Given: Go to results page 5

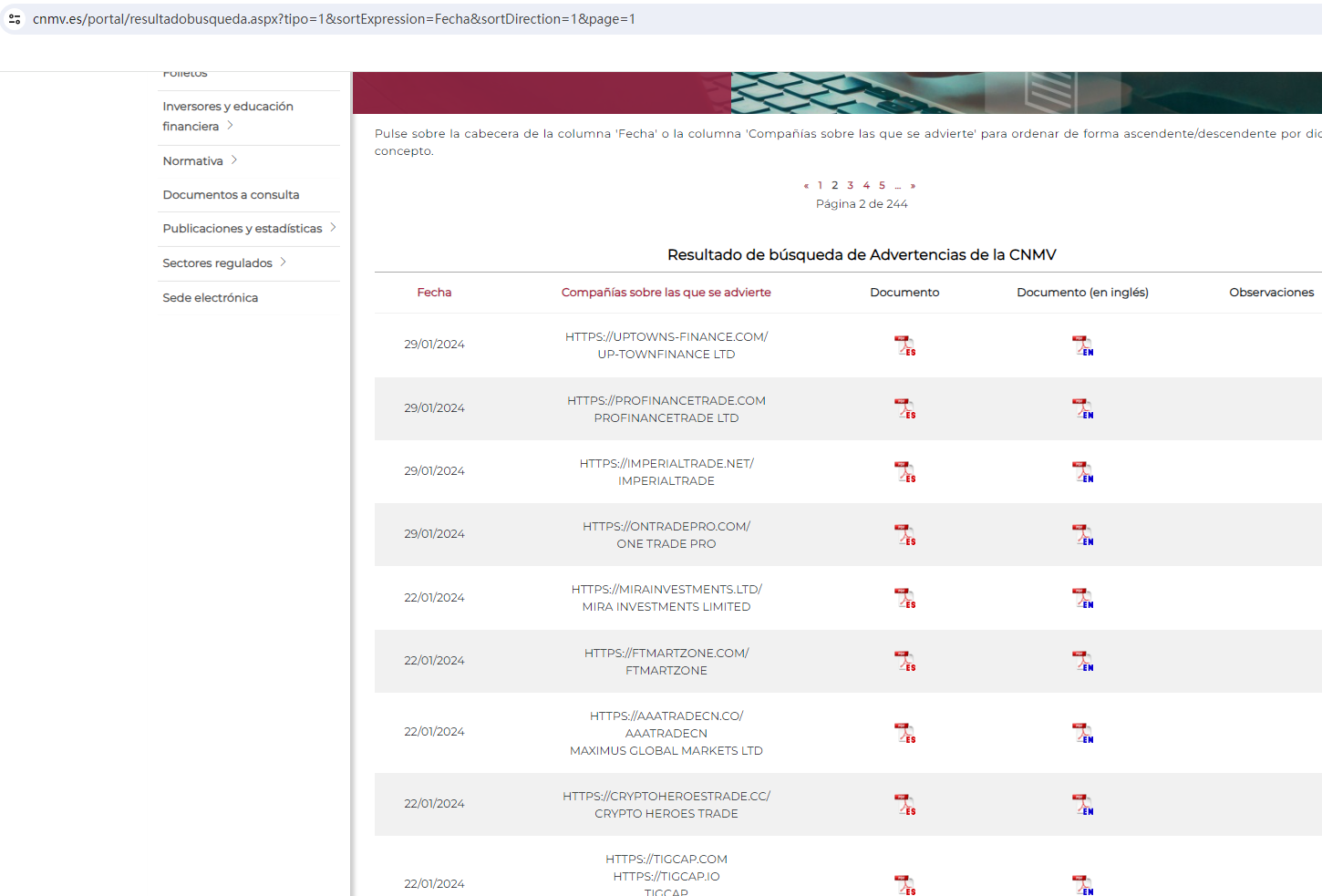Looking at the screenshot, I should click(882, 185).
